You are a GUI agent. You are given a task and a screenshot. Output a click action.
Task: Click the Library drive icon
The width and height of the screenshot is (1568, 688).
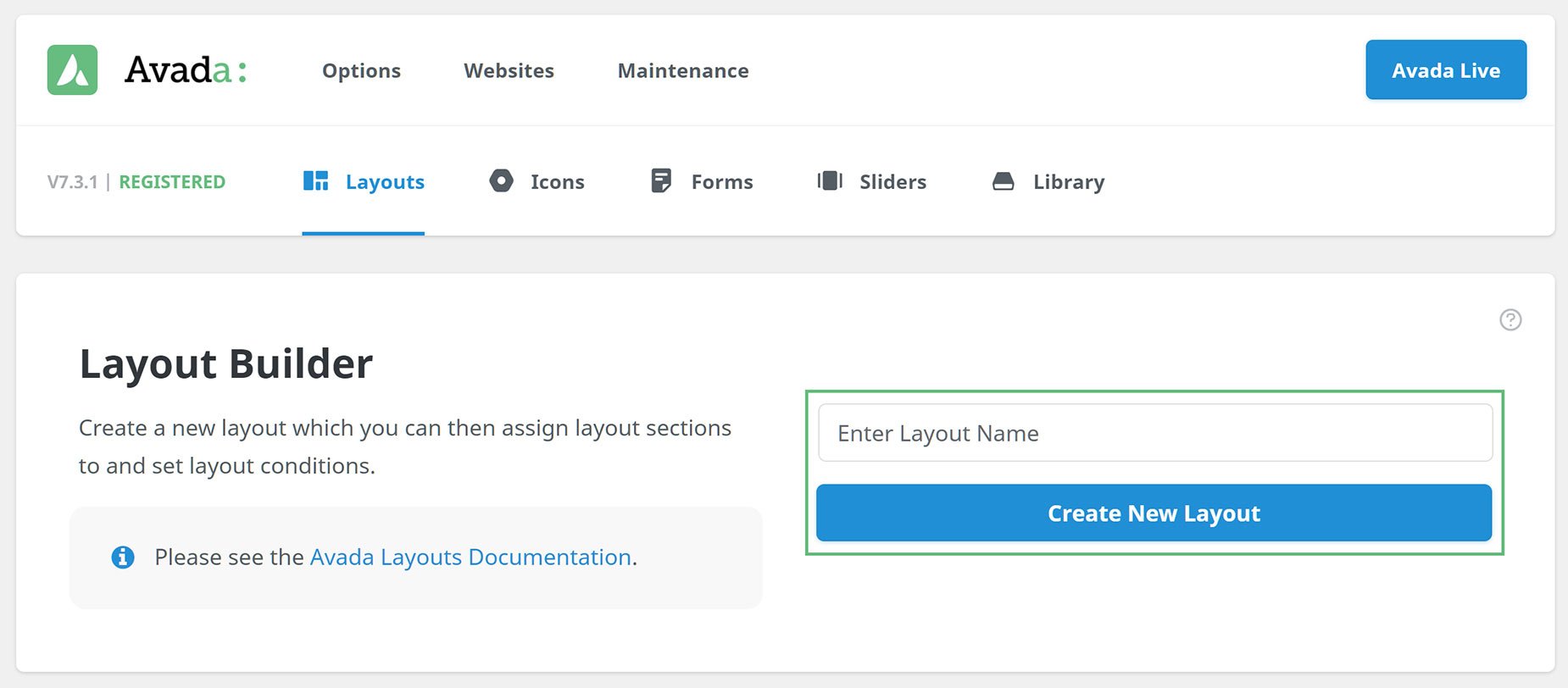pyautogui.click(x=1003, y=181)
